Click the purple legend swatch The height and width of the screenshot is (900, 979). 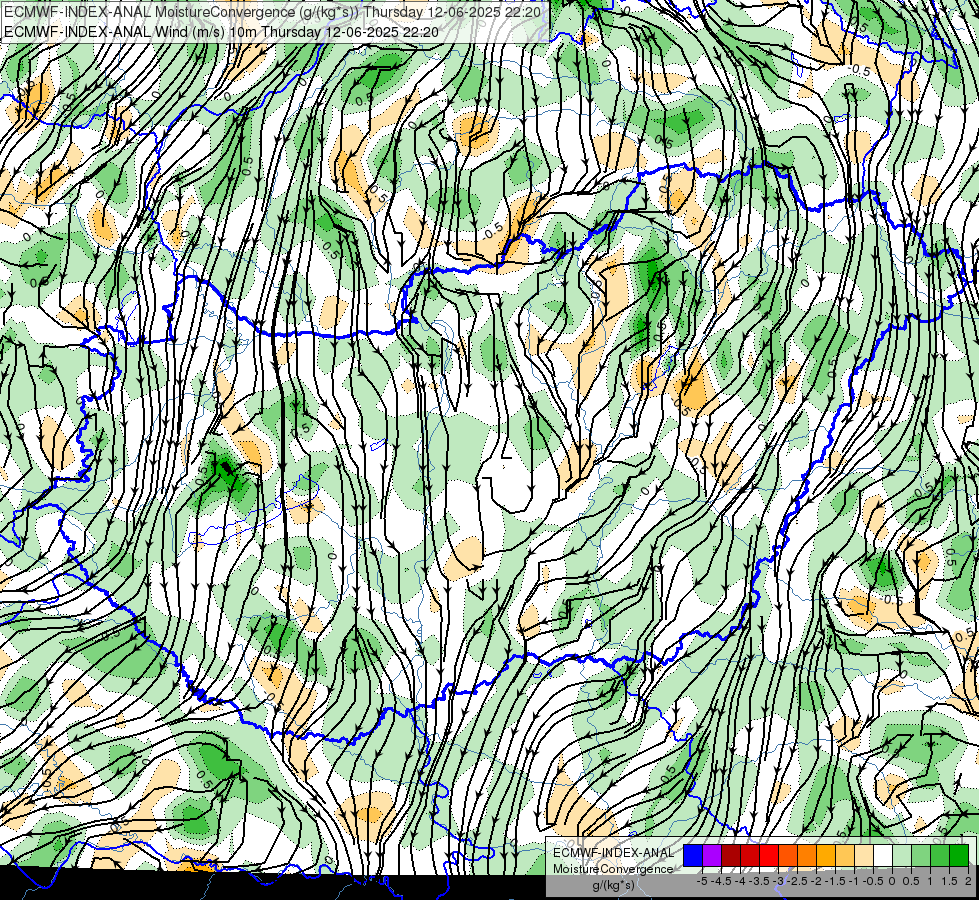coord(712,855)
